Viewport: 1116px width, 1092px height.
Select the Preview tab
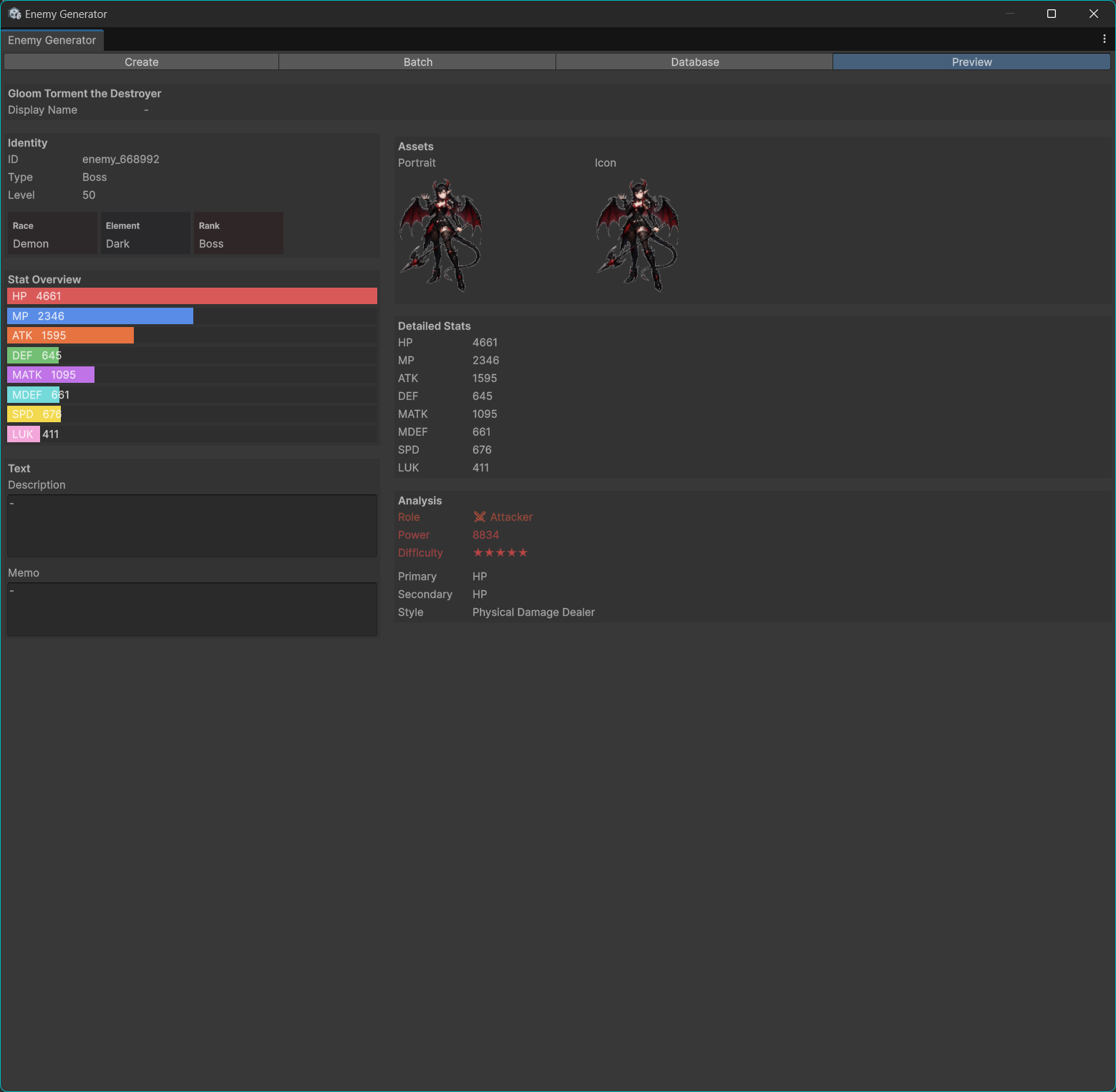coord(972,62)
